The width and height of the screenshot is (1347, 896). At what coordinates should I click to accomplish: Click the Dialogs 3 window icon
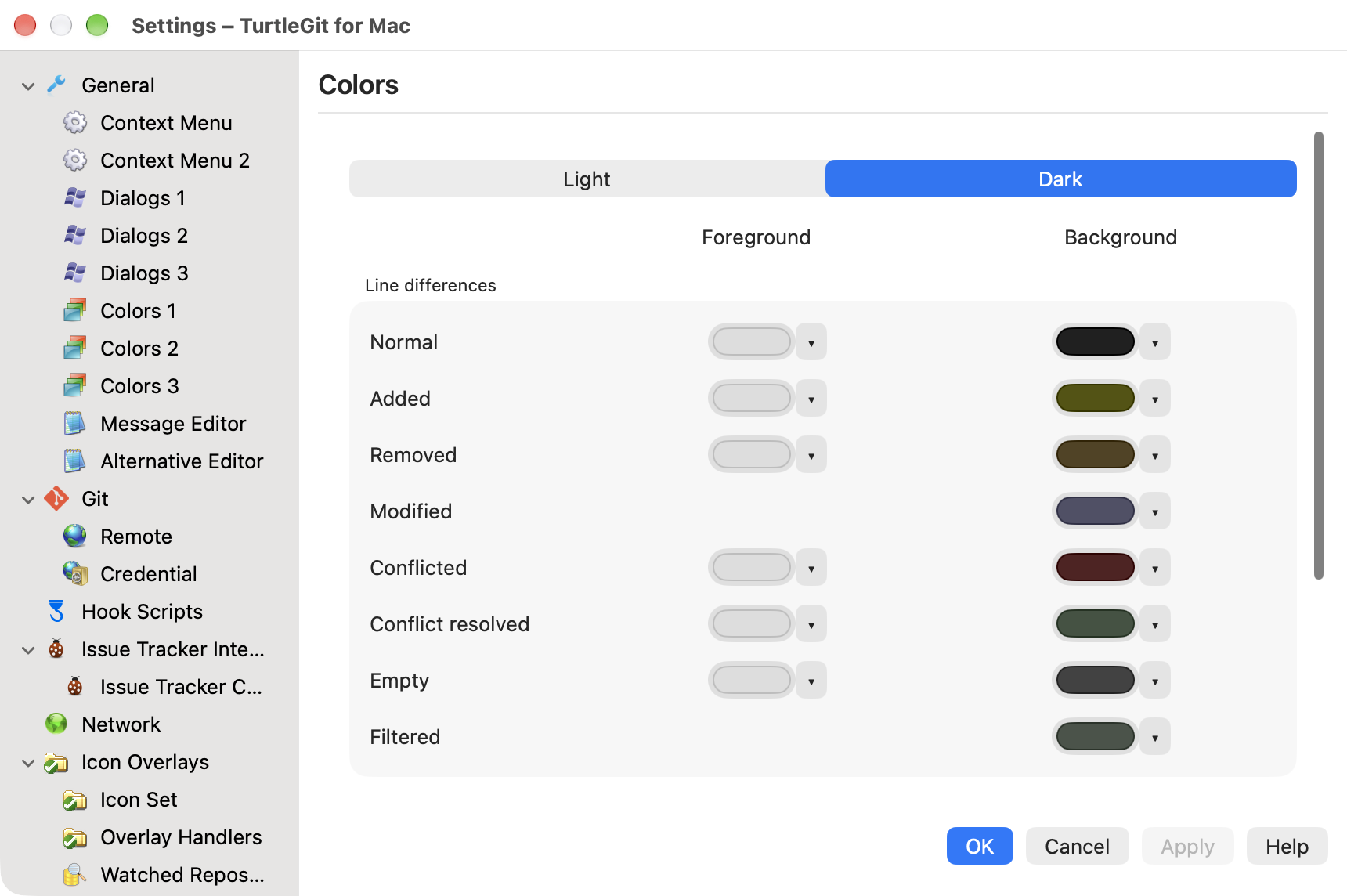pos(75,273)
